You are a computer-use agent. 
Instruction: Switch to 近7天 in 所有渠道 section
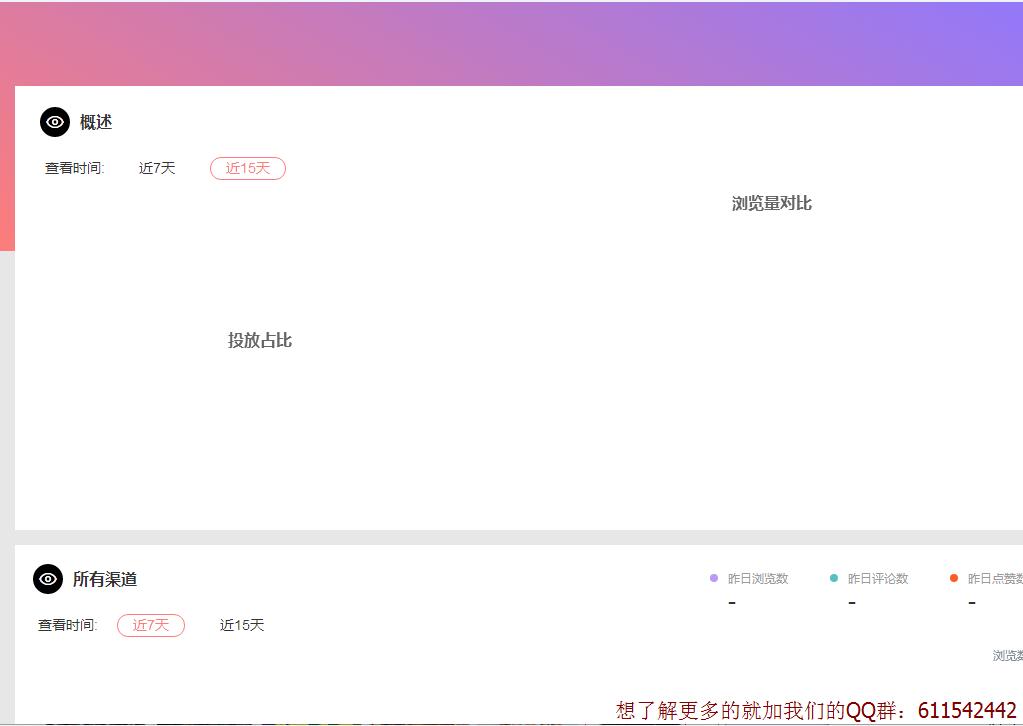[151, 625]
